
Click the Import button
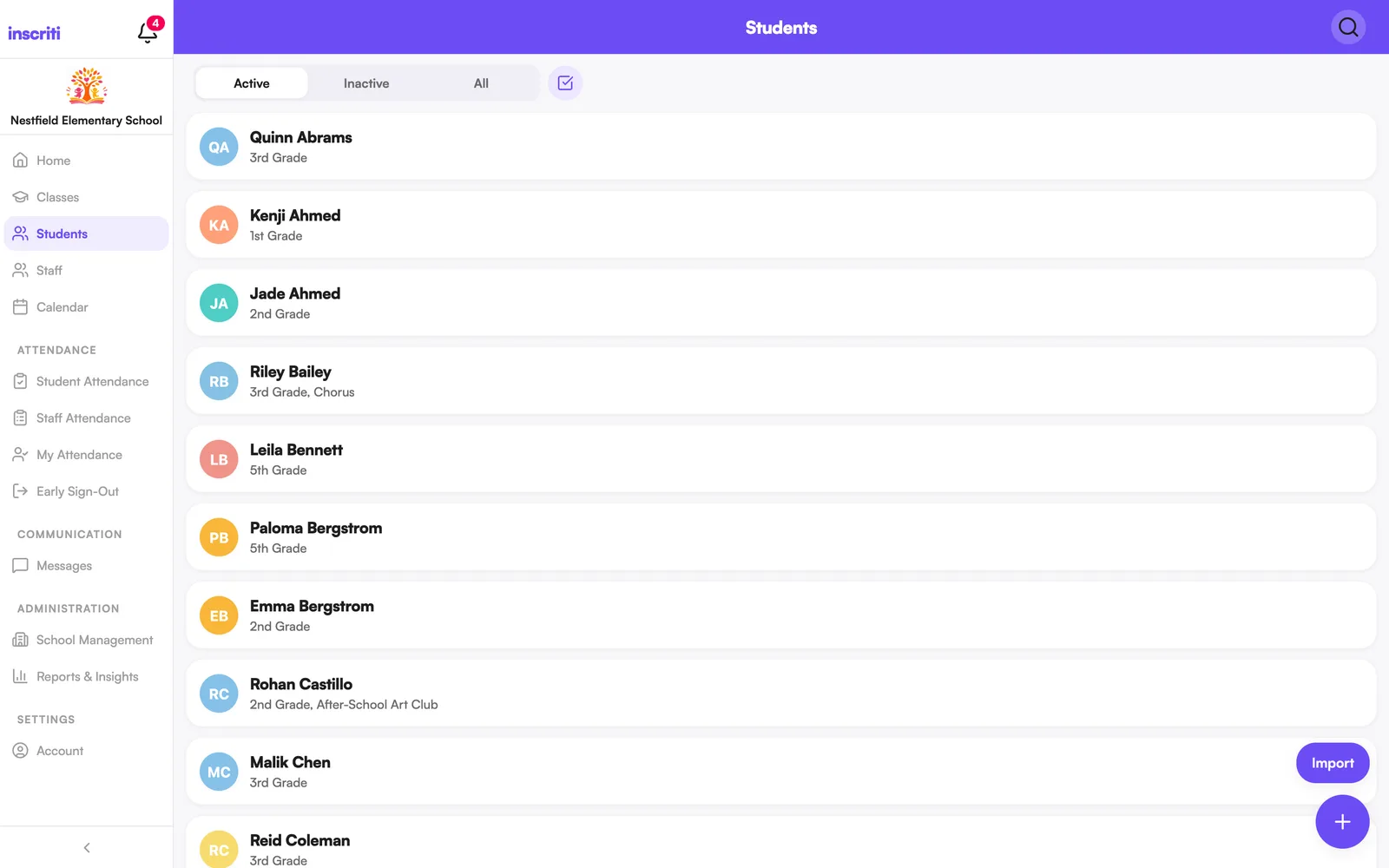[1333, 763]
